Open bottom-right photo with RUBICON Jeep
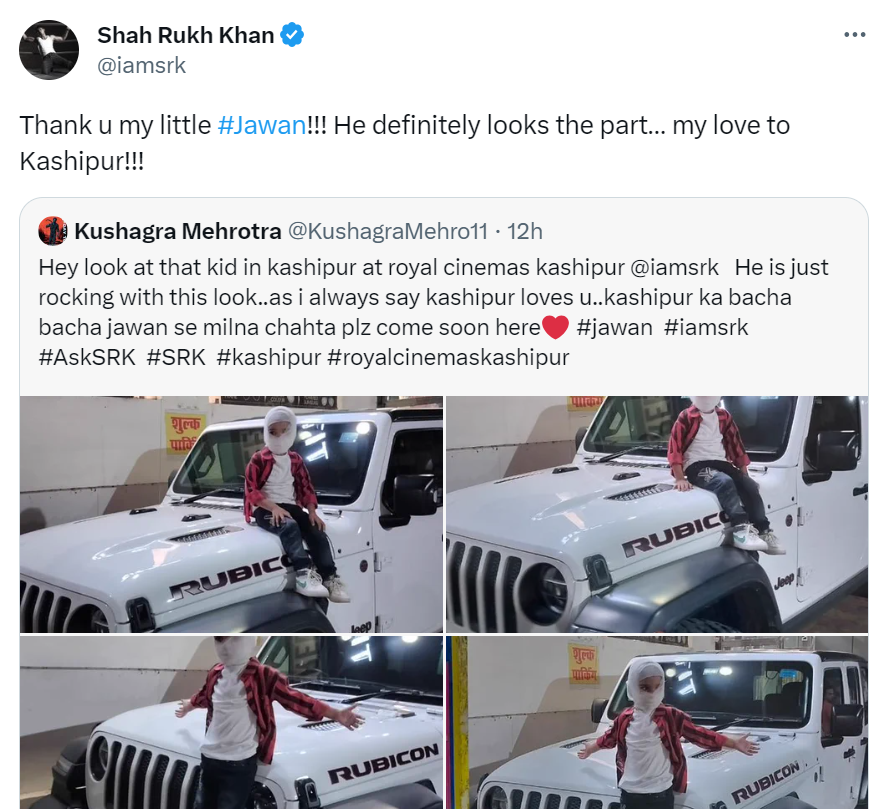This screenshot has height=809, width=887. pyautogui.click(x=657, y=722)
